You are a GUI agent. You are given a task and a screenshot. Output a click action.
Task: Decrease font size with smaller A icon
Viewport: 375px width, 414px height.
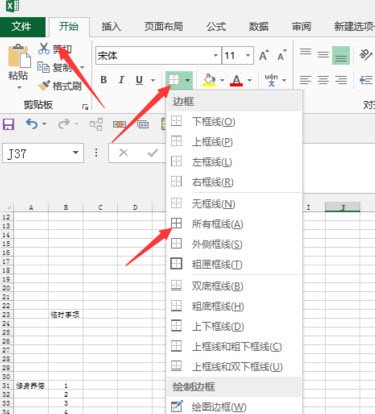click(282, 55)
